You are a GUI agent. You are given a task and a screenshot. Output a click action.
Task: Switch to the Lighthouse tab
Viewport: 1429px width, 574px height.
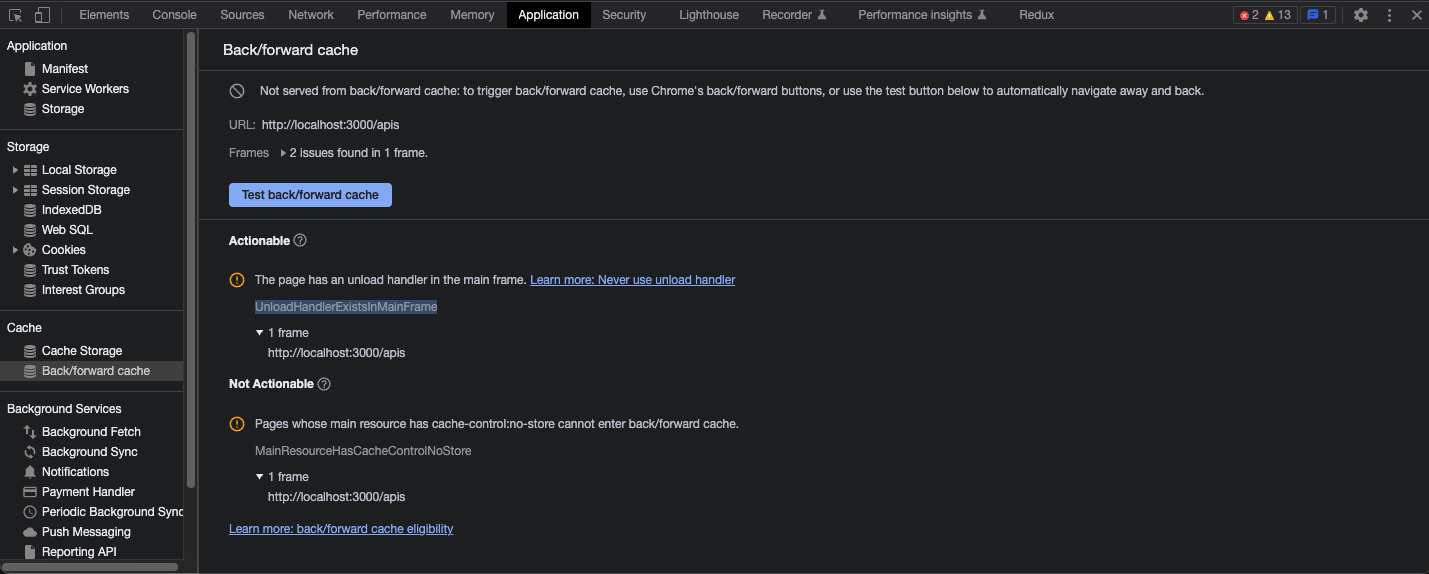point(709,15)
